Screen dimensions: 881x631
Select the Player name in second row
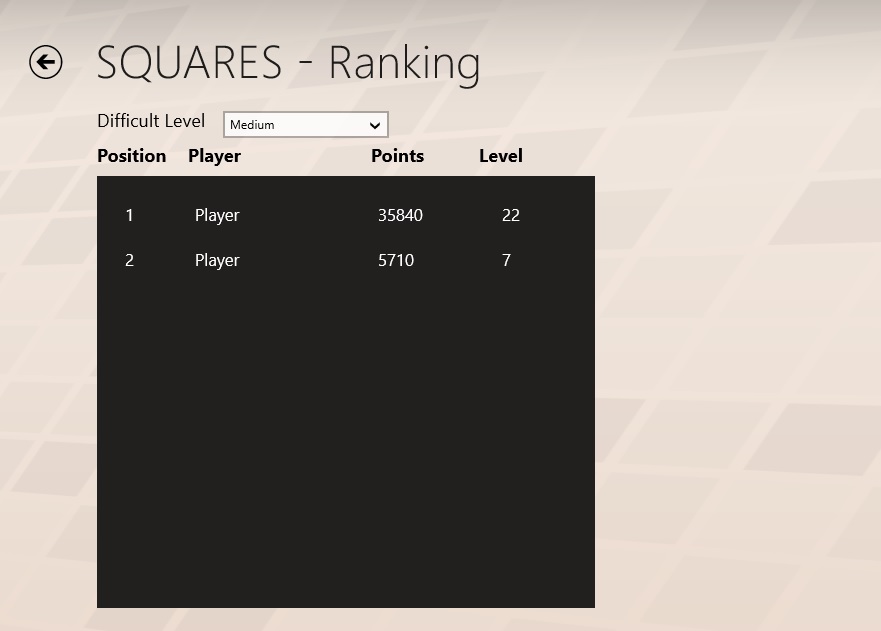pos(217,260)
